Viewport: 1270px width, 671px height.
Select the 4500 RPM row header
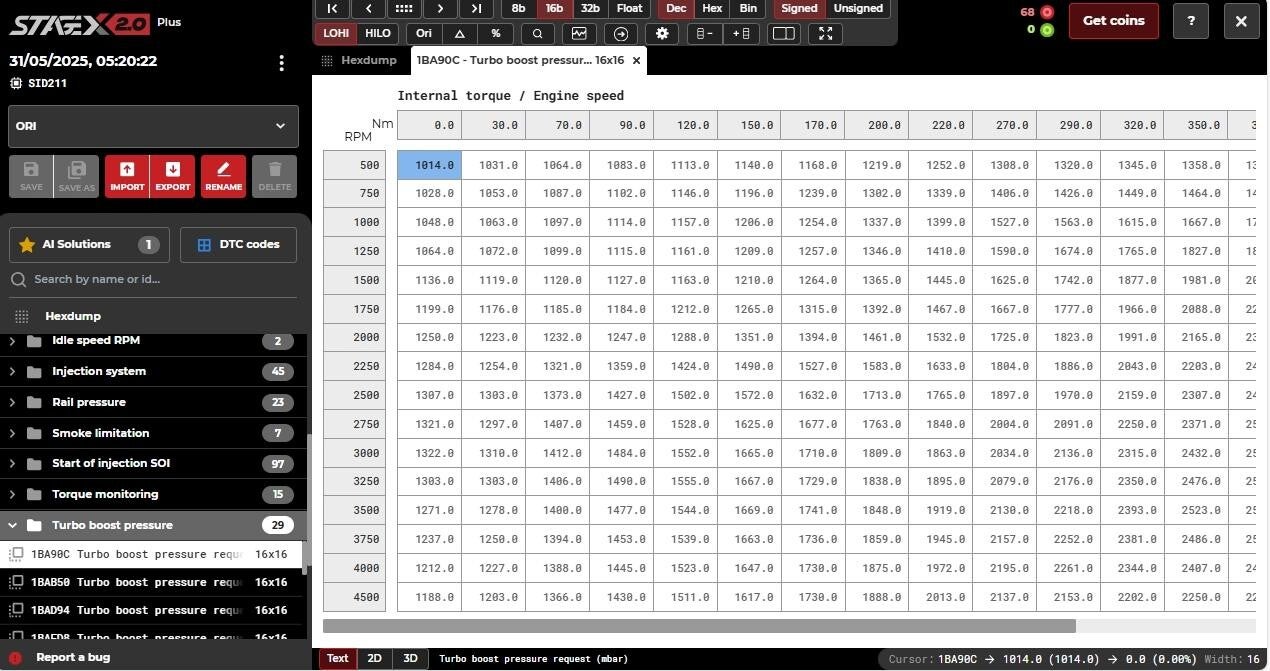coord(355,598)
